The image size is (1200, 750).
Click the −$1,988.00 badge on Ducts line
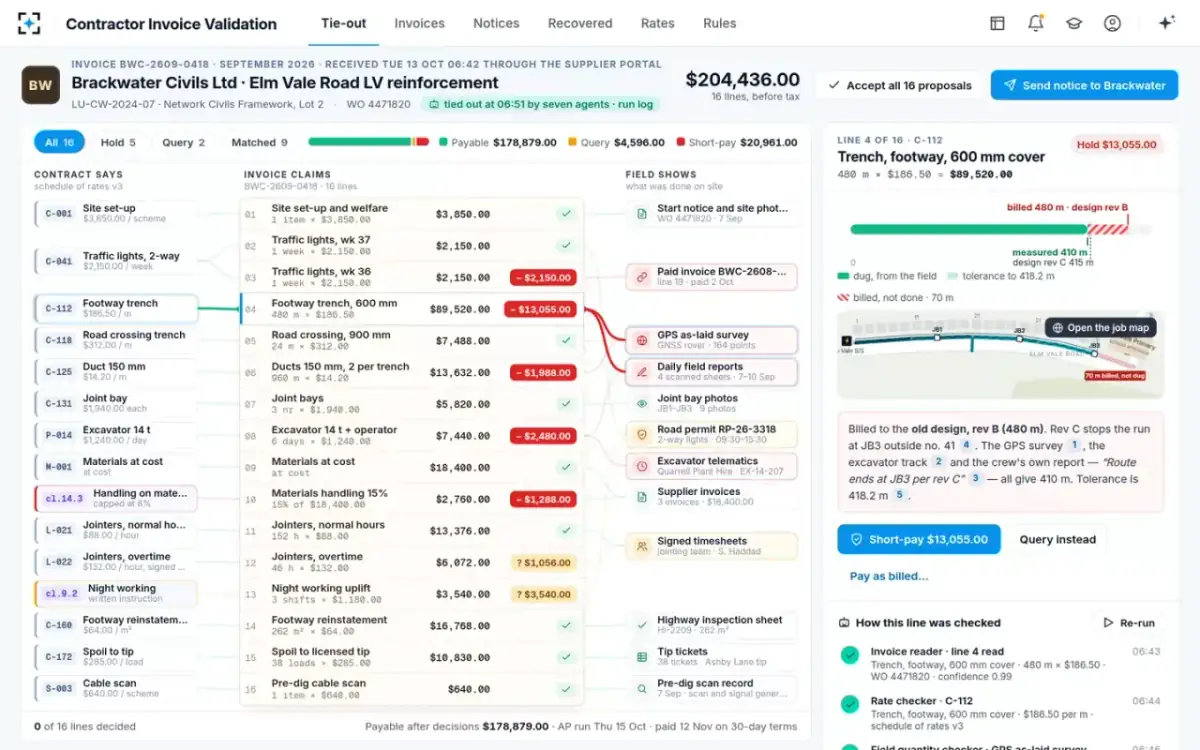(542, 372)
